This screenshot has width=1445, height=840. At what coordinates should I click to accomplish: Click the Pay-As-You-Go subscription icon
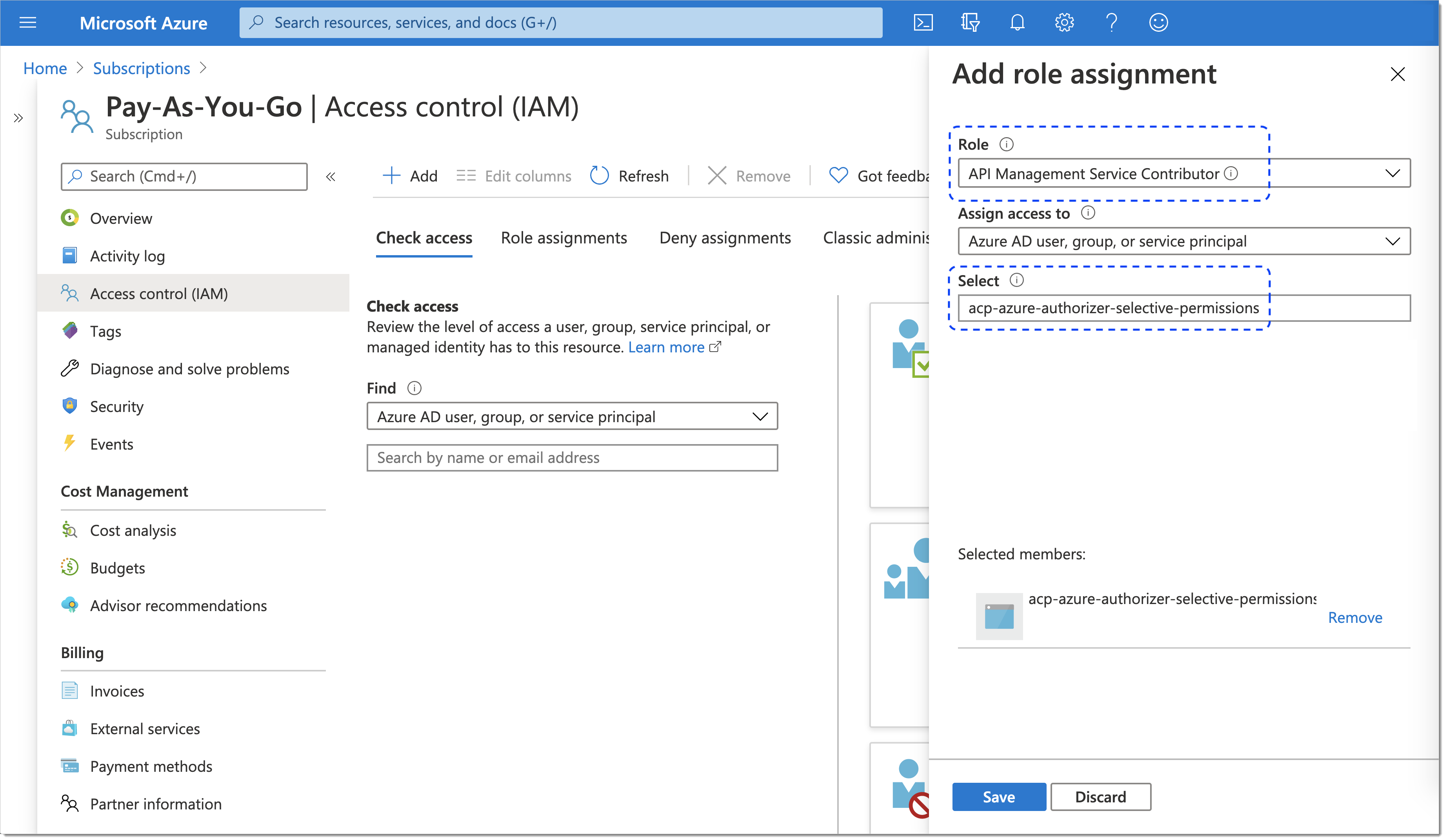coord(76,116)
